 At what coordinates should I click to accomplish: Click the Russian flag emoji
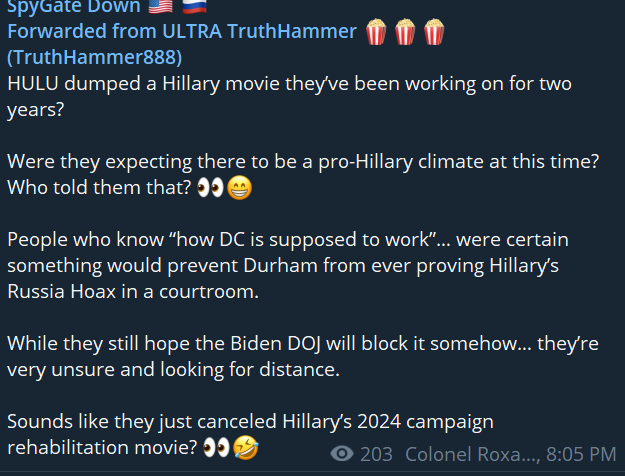click(195, 6)
